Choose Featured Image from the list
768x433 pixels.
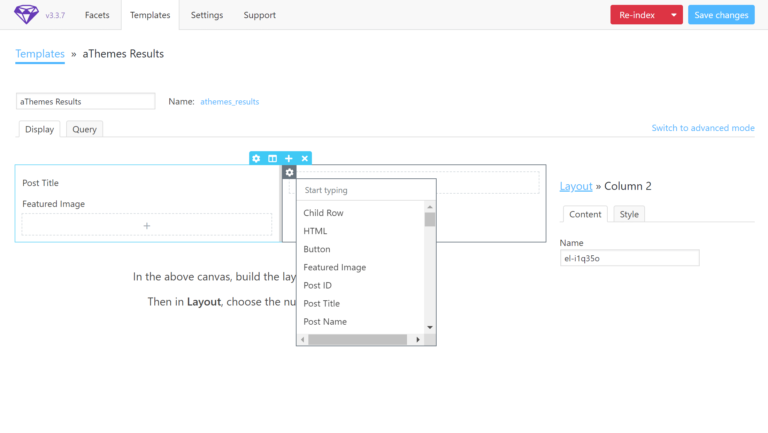pyautogui.click(x=334, y=267)
